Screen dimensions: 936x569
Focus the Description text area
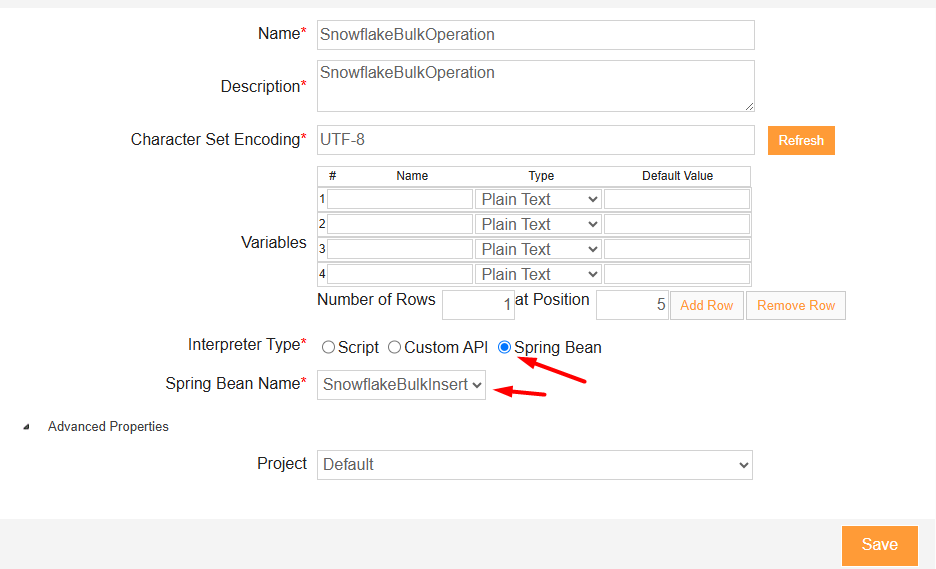[535, 86]
